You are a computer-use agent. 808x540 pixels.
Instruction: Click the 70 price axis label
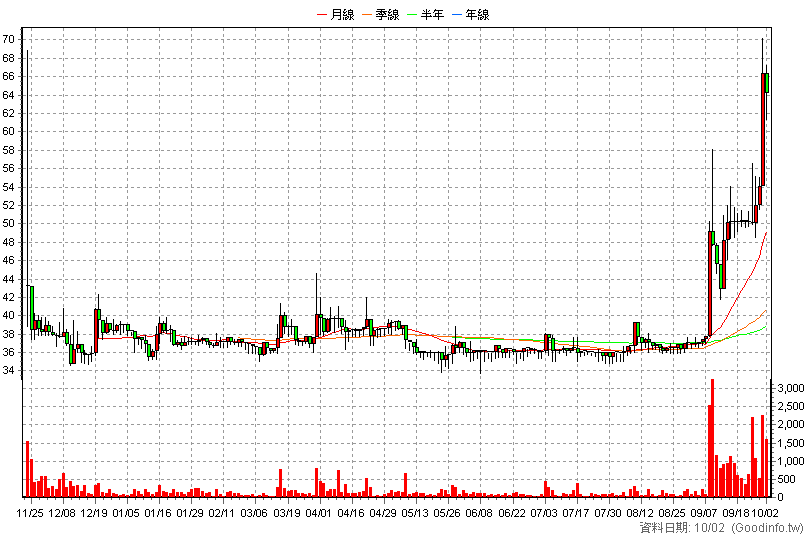[9, 39]
